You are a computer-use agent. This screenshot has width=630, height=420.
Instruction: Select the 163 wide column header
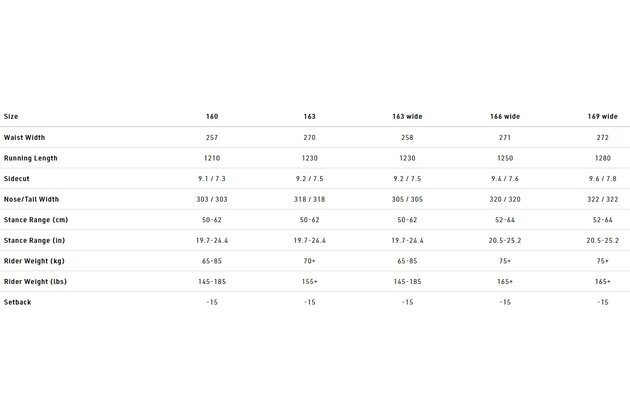click(x=407, y=117)
